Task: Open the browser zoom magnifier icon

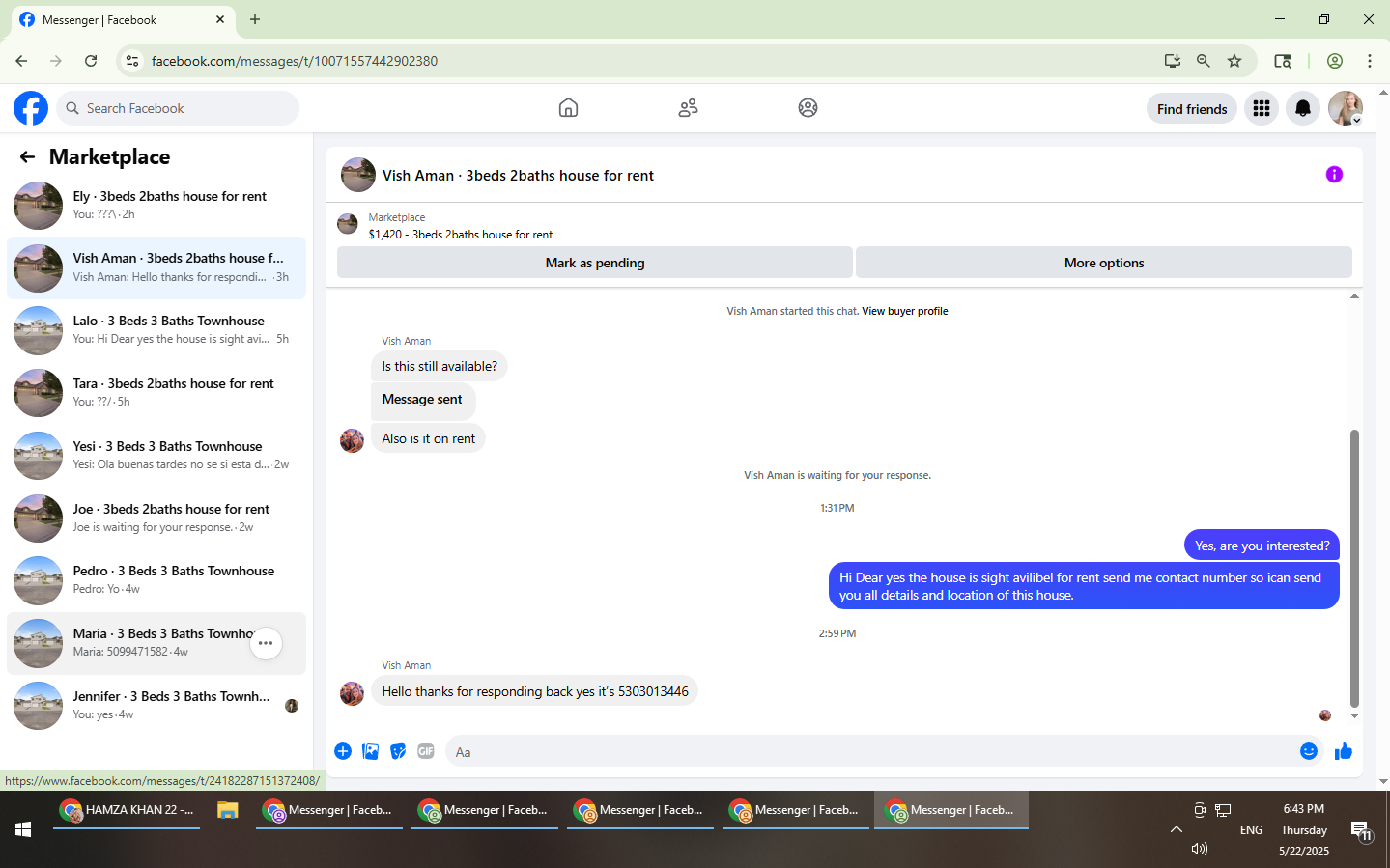Action: pyautogui.click(x=1204, y=61)
